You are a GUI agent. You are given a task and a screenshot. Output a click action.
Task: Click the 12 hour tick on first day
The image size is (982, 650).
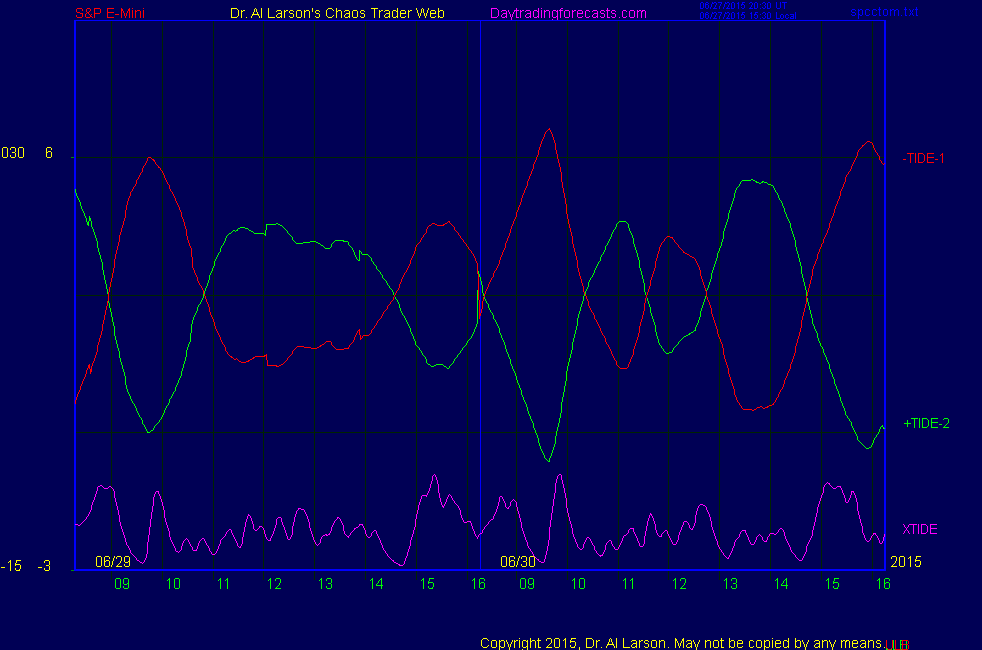[x=274, y=583]
